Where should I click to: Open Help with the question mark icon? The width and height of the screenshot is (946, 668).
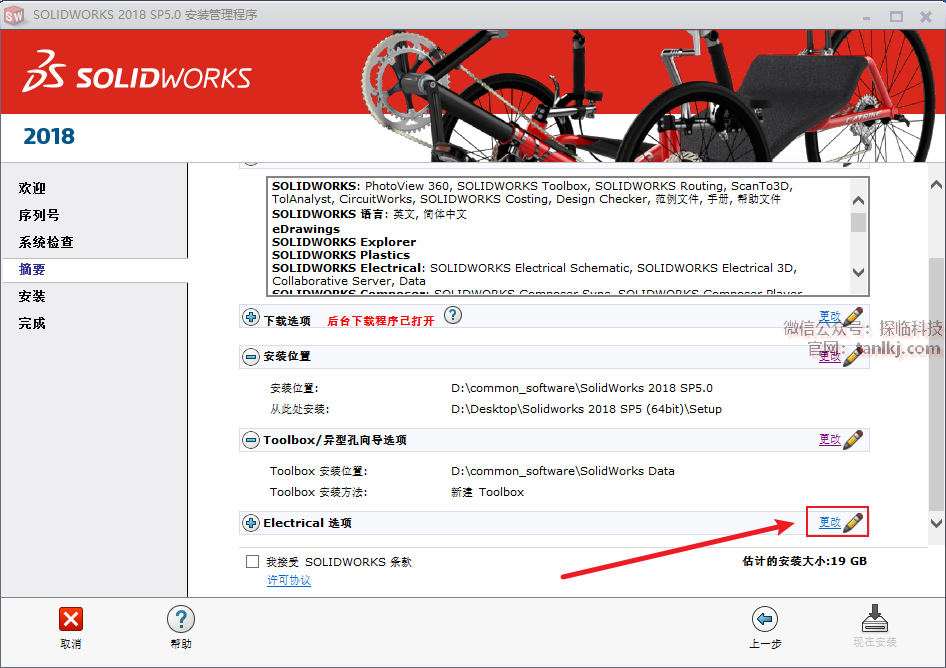pos(181,619)
